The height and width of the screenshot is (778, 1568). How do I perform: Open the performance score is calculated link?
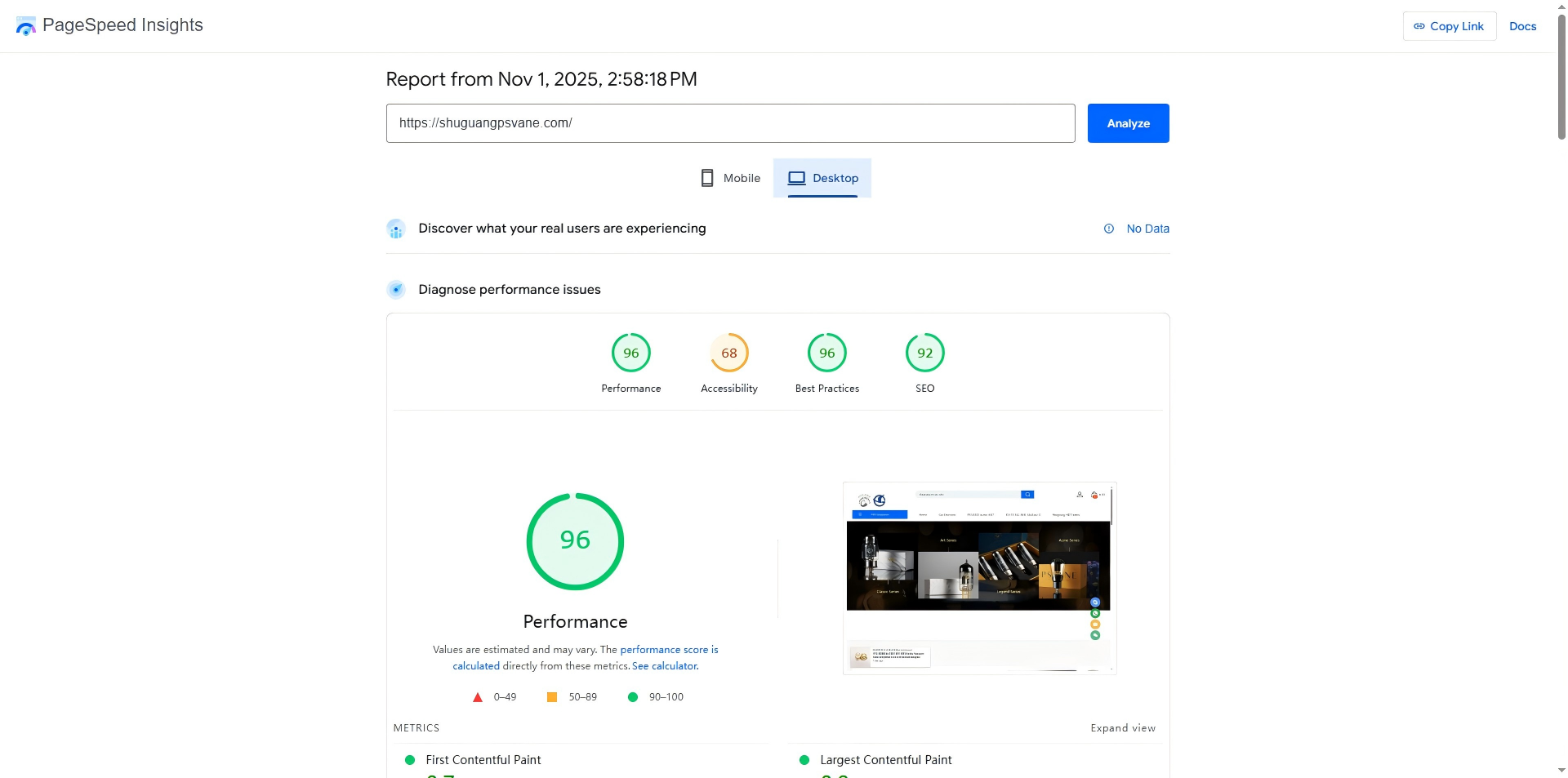tap(668, 650)
